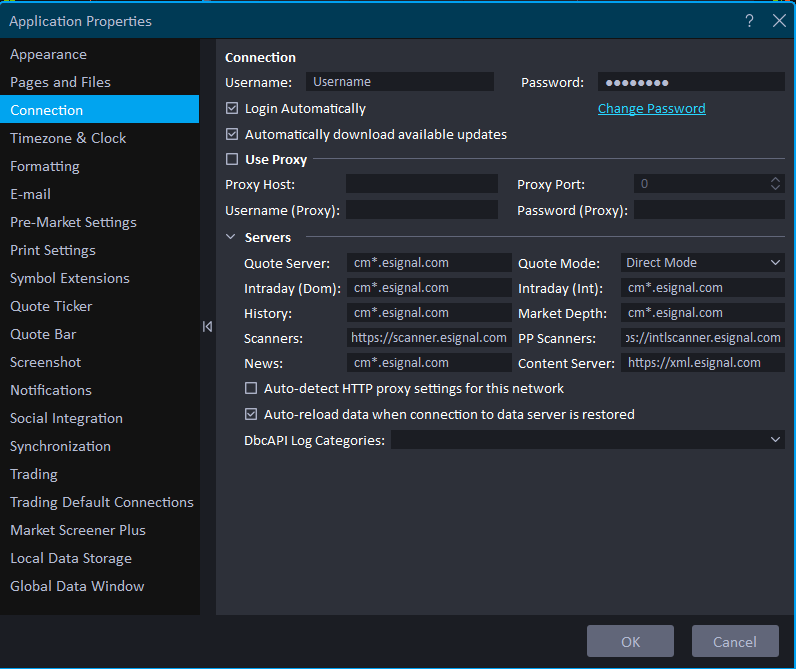Select Social Integration

point(100,418)
